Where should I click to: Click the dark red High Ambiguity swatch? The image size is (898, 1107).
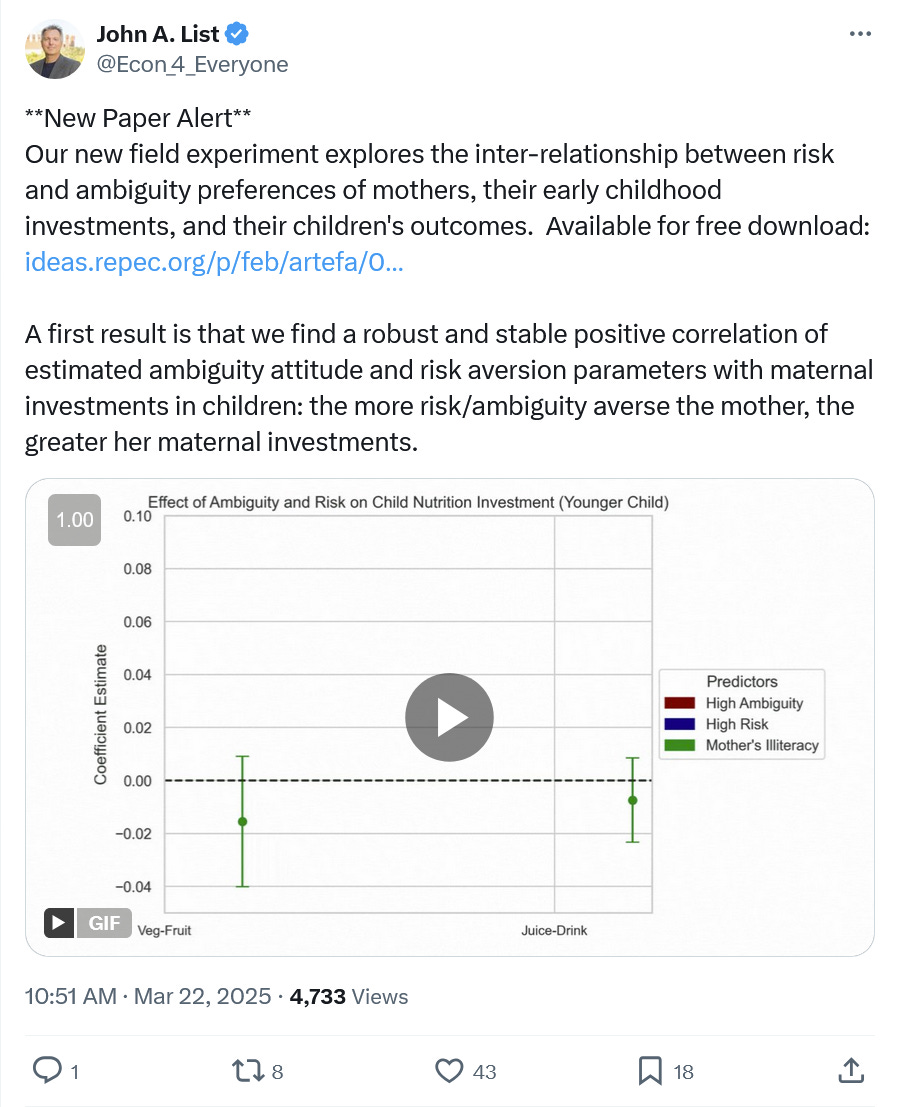pyautogui.click(x=679, y=703)
